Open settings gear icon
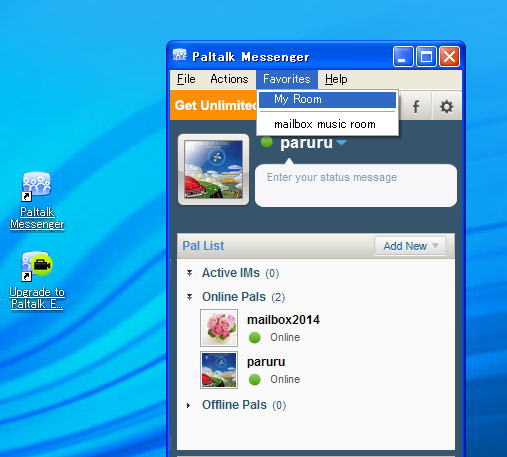 (x=447, y=107)
